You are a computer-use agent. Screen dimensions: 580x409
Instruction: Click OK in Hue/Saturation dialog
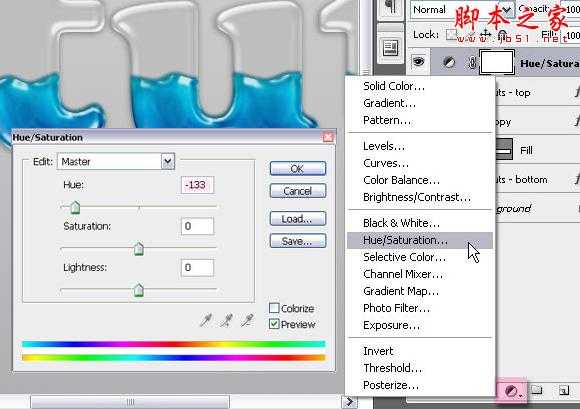tap(298, 169)
